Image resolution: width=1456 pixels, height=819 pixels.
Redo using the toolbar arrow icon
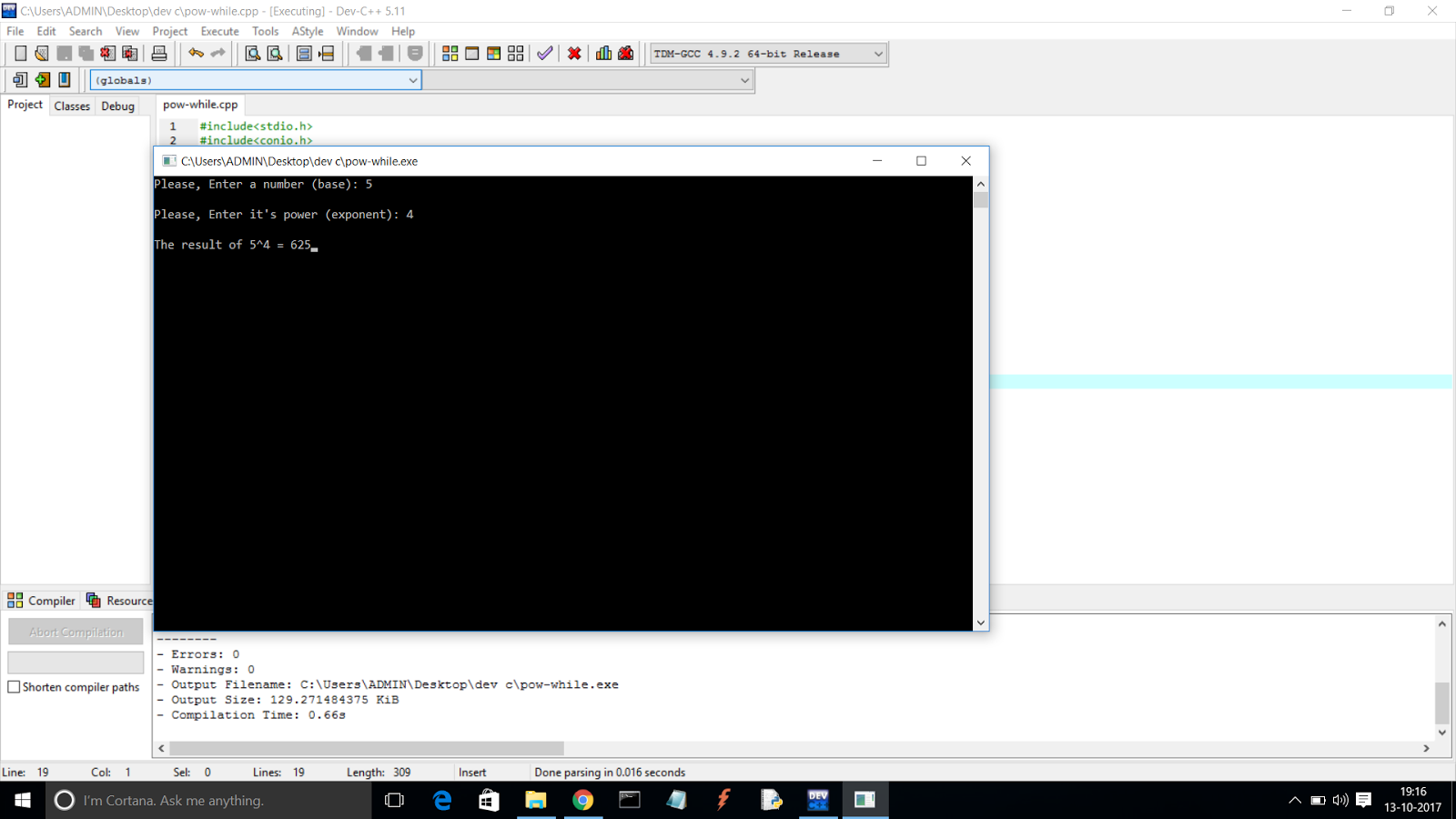[217, 53]
